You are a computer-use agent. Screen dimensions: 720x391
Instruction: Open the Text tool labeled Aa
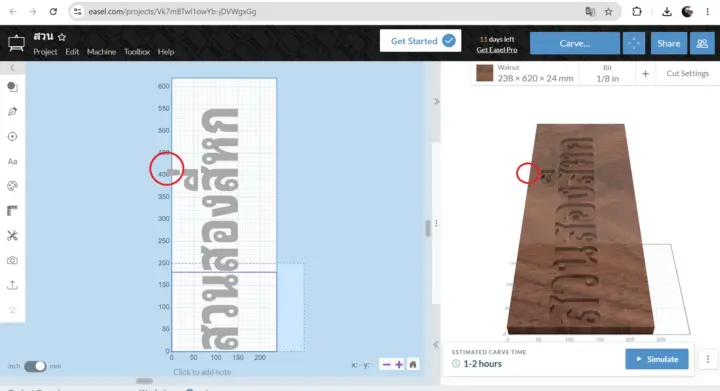tap(12, 161)
